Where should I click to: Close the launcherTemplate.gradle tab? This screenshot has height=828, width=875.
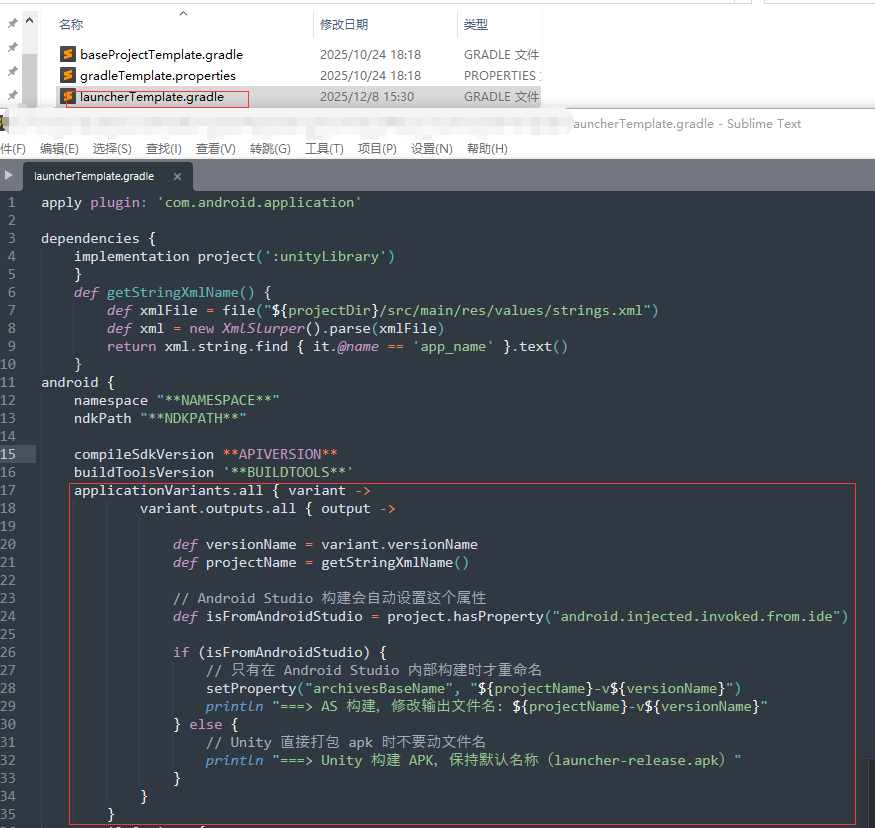177,176
